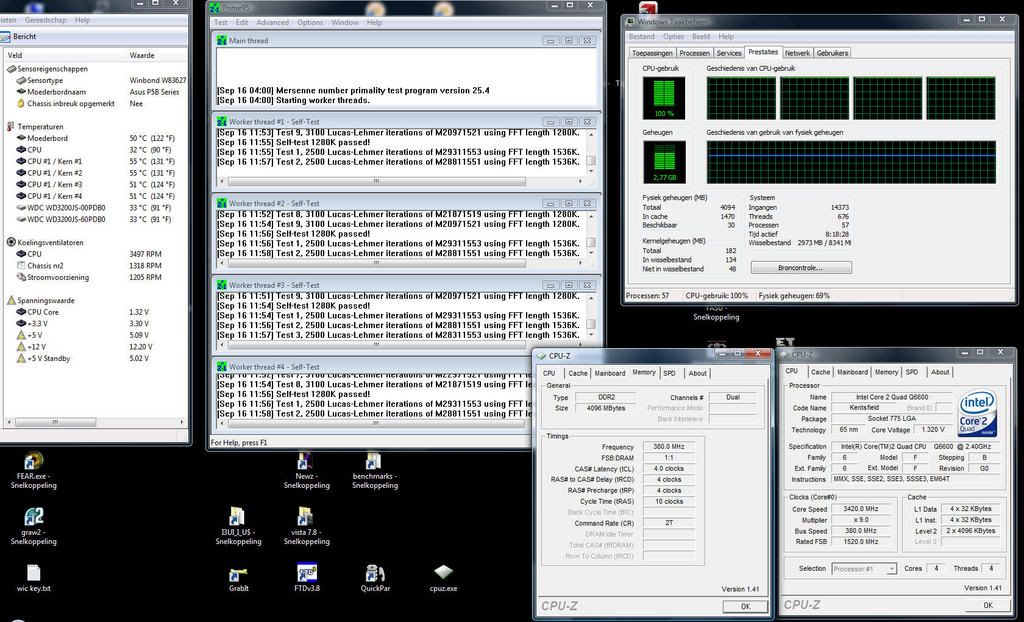Switch to the Netwerk tab in Task Manager
This screenshot has height=622, width=1024.
coord(797,53)
